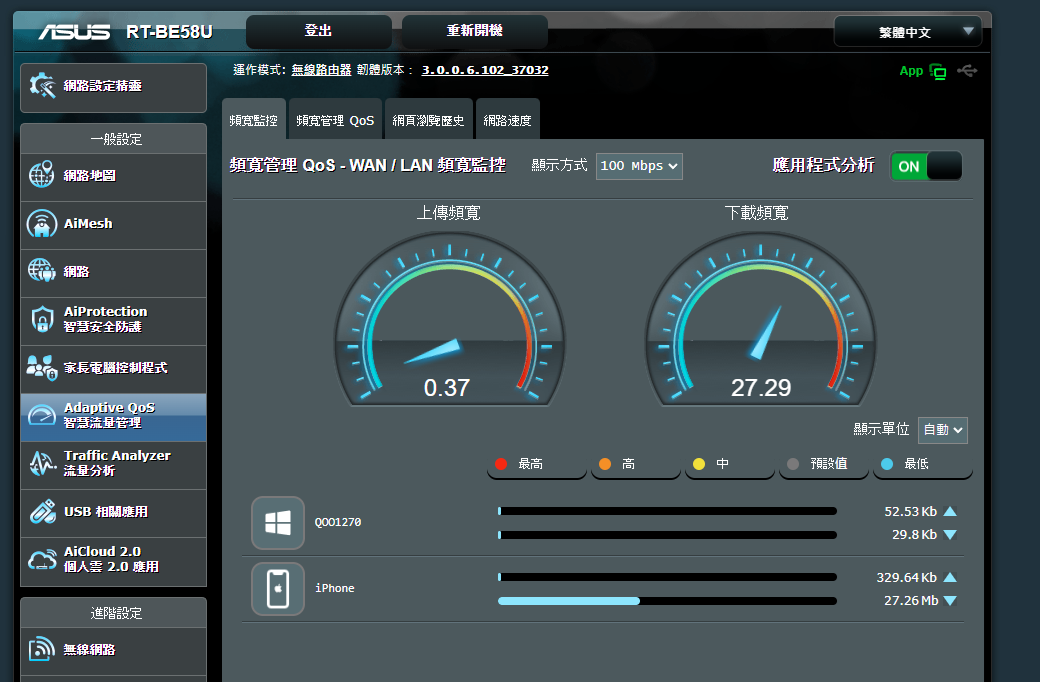Click the 29.8 Kb download value
The height and width of the screenshot is (682, 1040).
click(x=914, y=535)
